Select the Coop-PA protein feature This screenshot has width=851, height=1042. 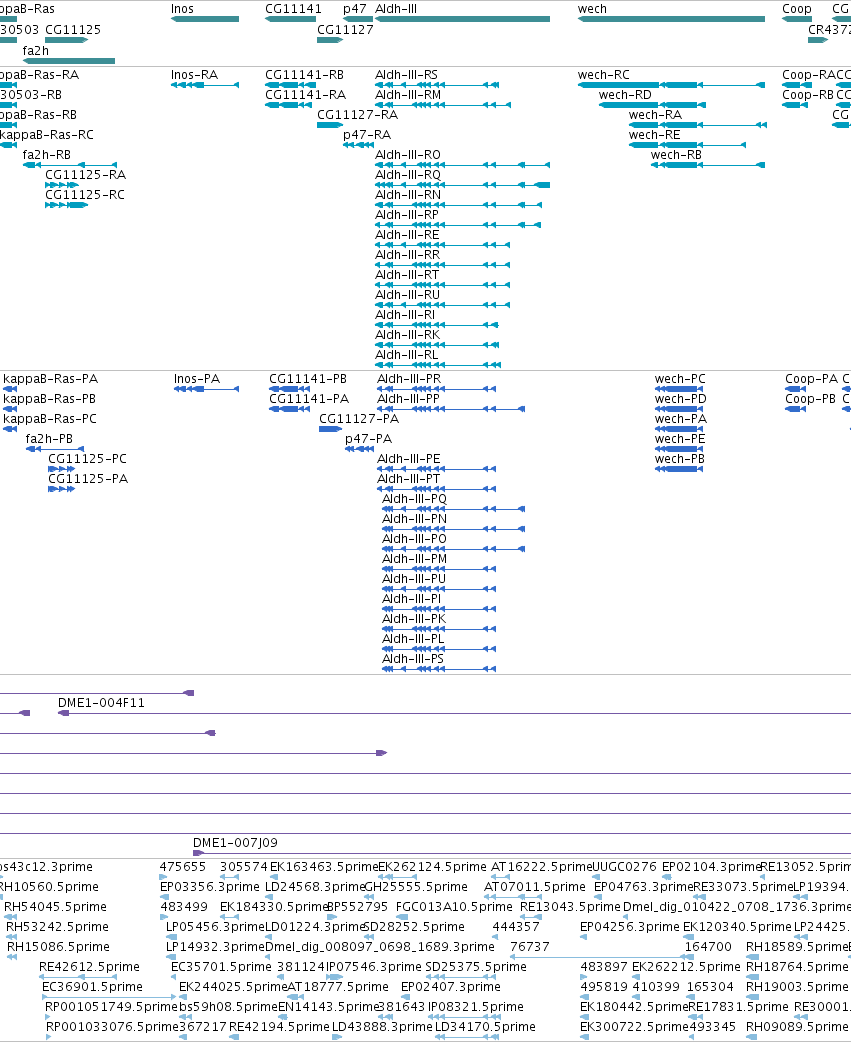pos(796,389)
